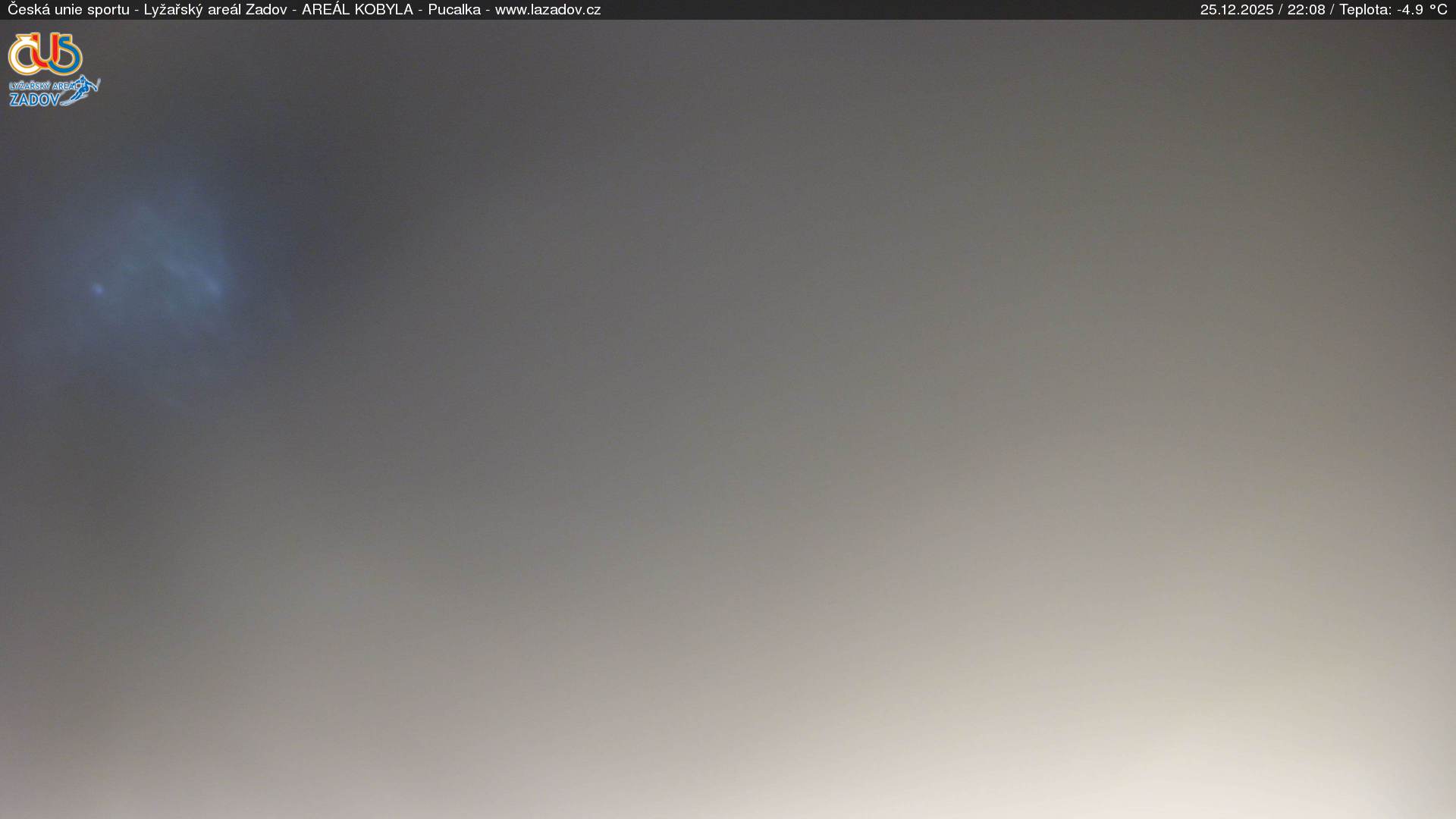Click the 'Pucalka' camera name
Screen dimensions: 1456x819
453,10
